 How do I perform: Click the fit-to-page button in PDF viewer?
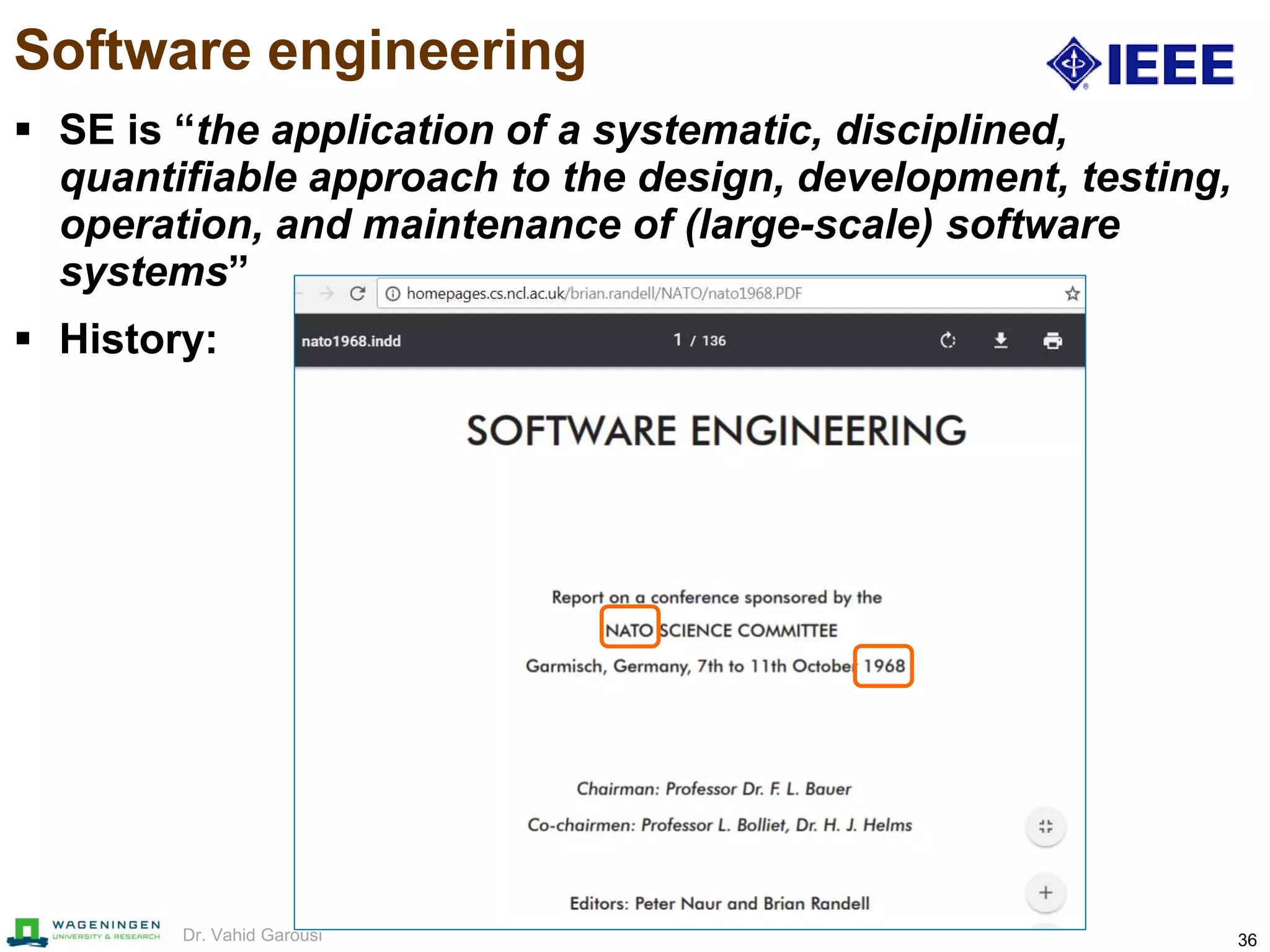pos(1046,826)
